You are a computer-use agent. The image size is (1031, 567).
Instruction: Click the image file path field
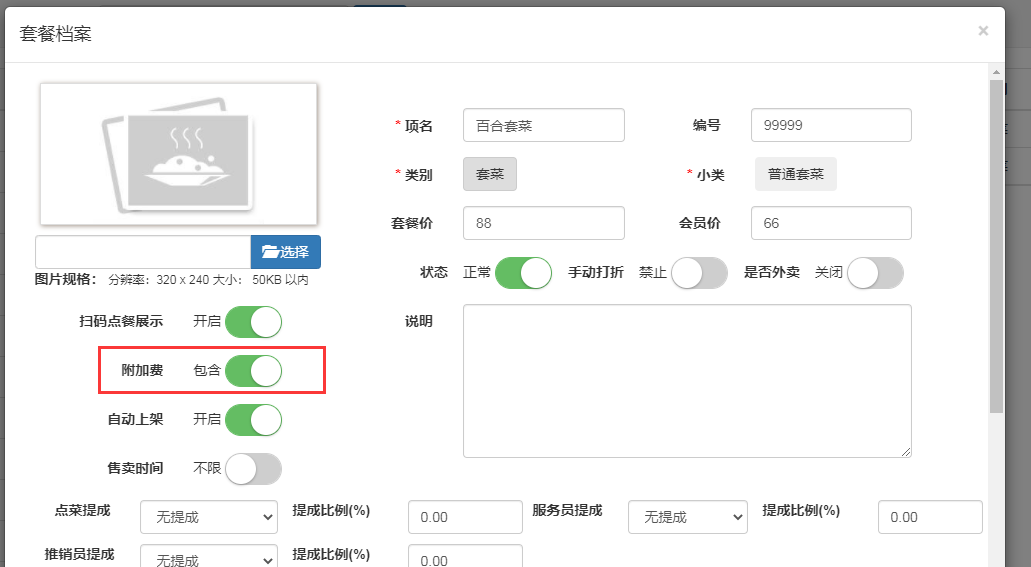[x=142, y=252]
